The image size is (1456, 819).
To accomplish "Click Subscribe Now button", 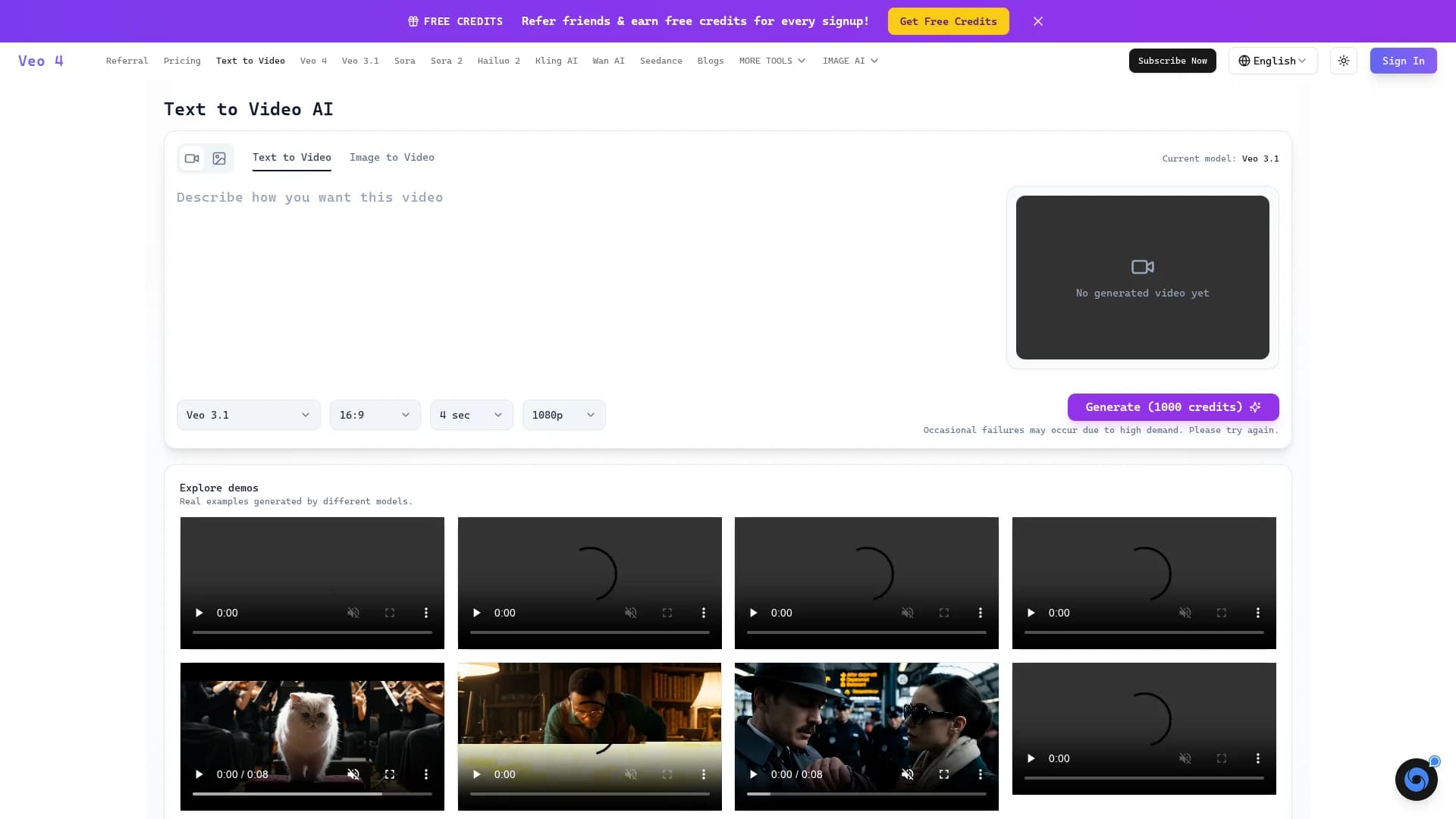I will [1172, 61].
